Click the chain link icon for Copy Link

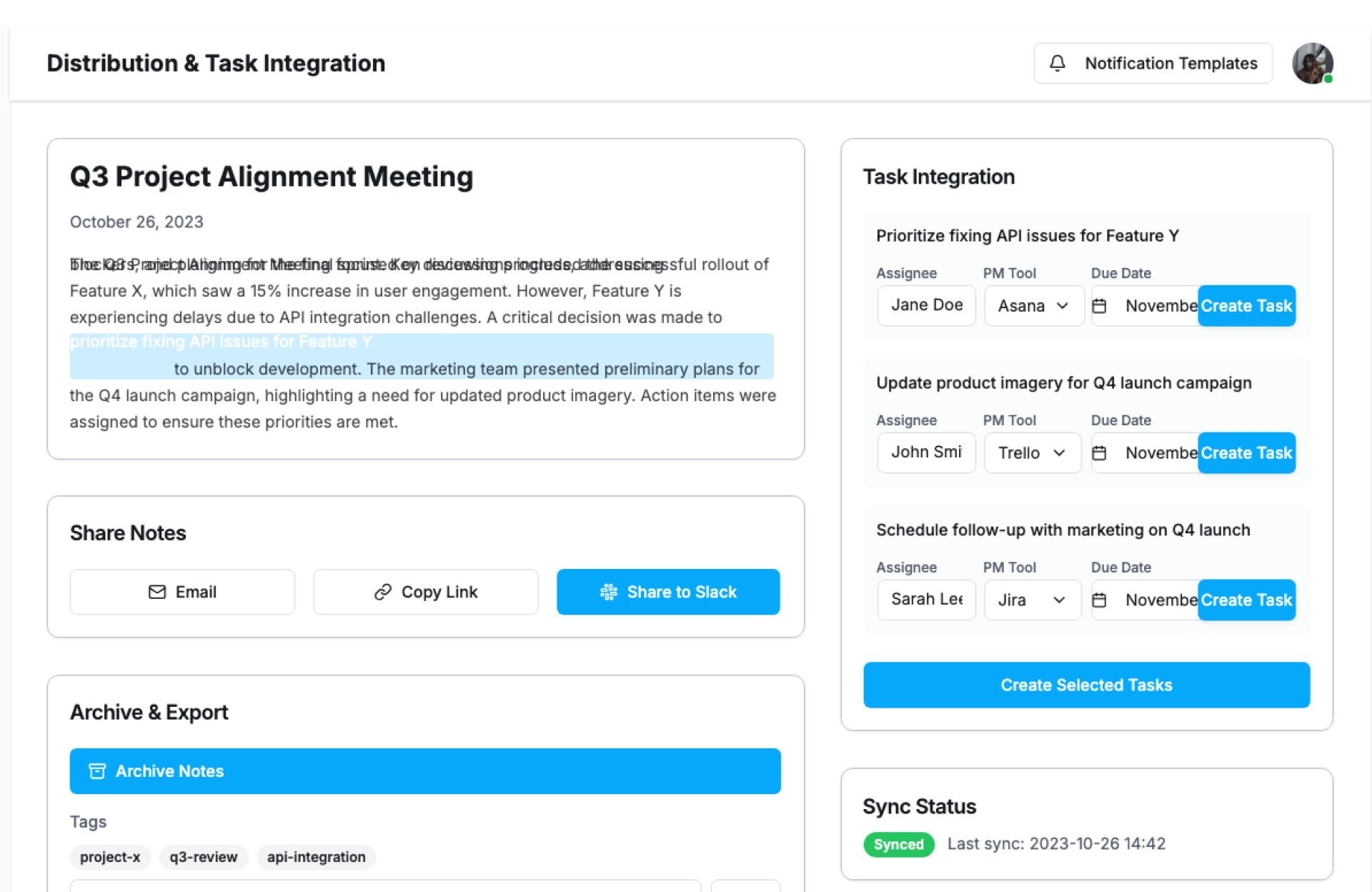click(x=383, y=592)
